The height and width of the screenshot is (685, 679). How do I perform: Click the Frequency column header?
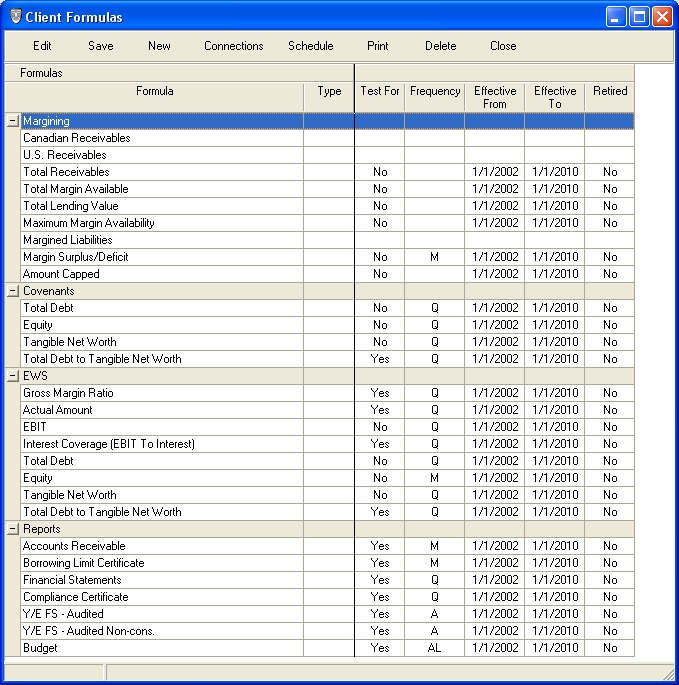pos(435,97)
